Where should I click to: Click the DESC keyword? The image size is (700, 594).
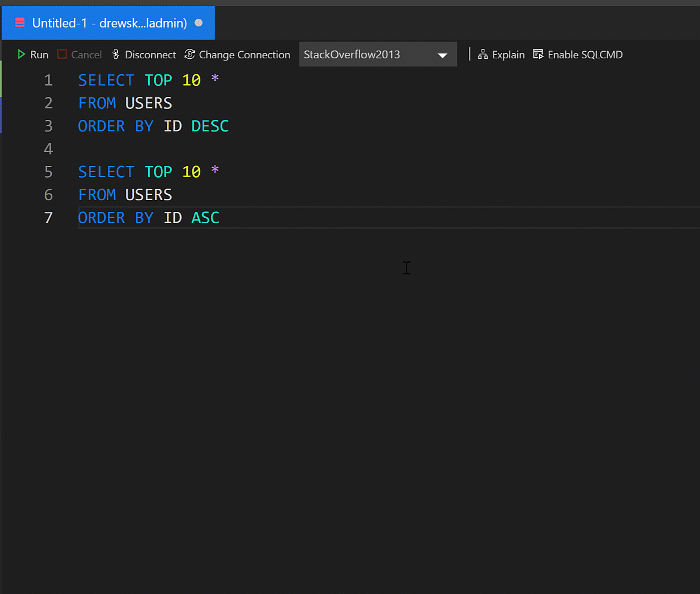(x=210, y=126)
